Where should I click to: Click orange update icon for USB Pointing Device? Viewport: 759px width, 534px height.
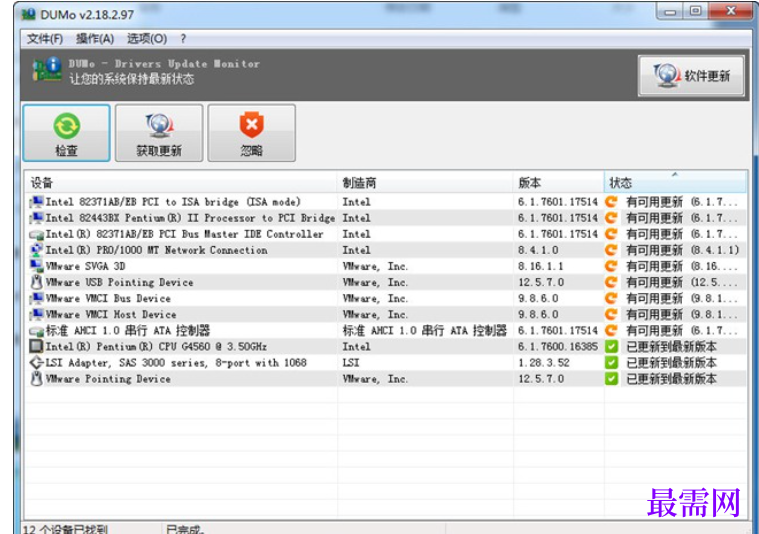click(611, 282)
